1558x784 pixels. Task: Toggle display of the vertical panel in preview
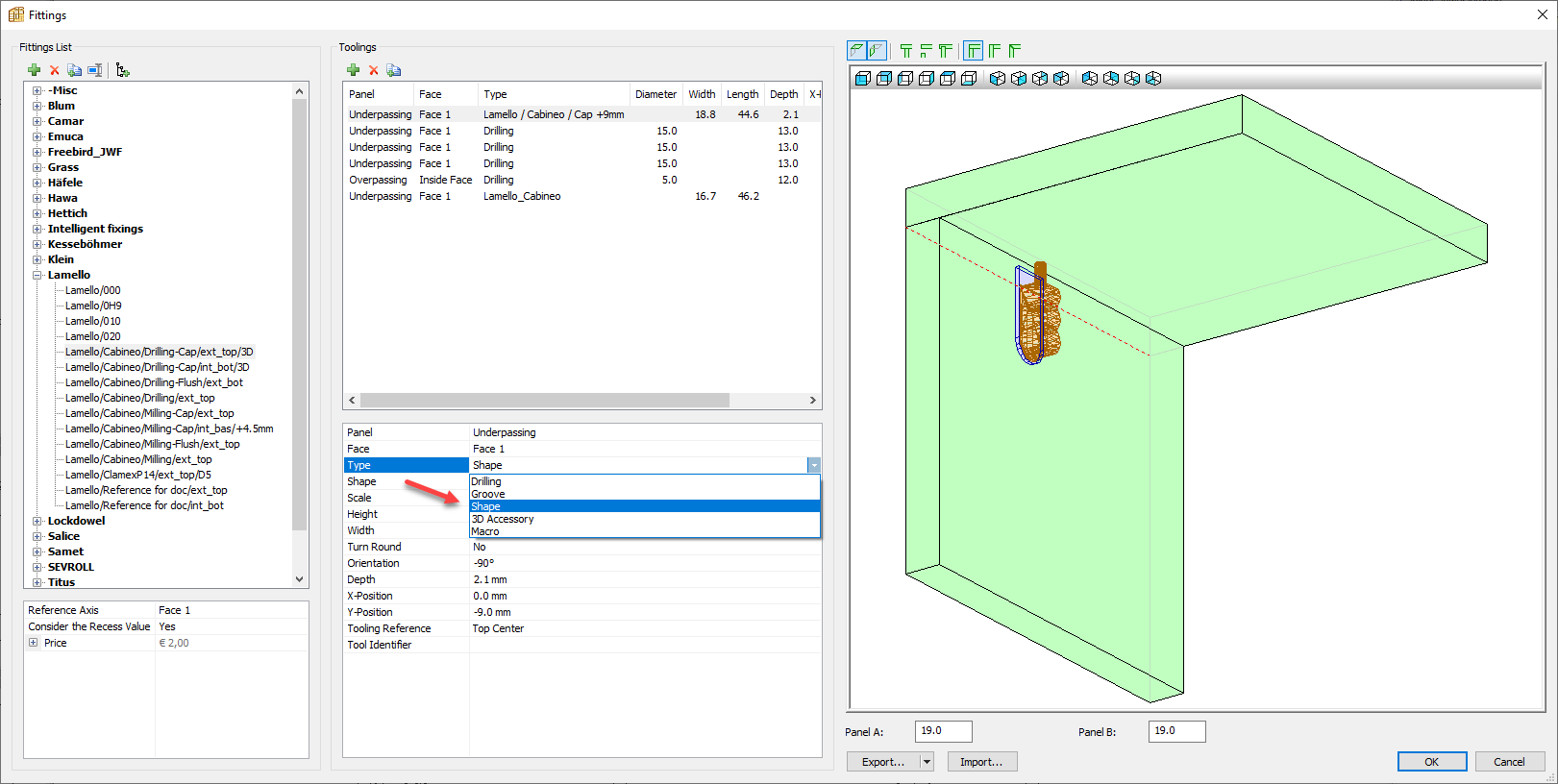pos(877,51)
